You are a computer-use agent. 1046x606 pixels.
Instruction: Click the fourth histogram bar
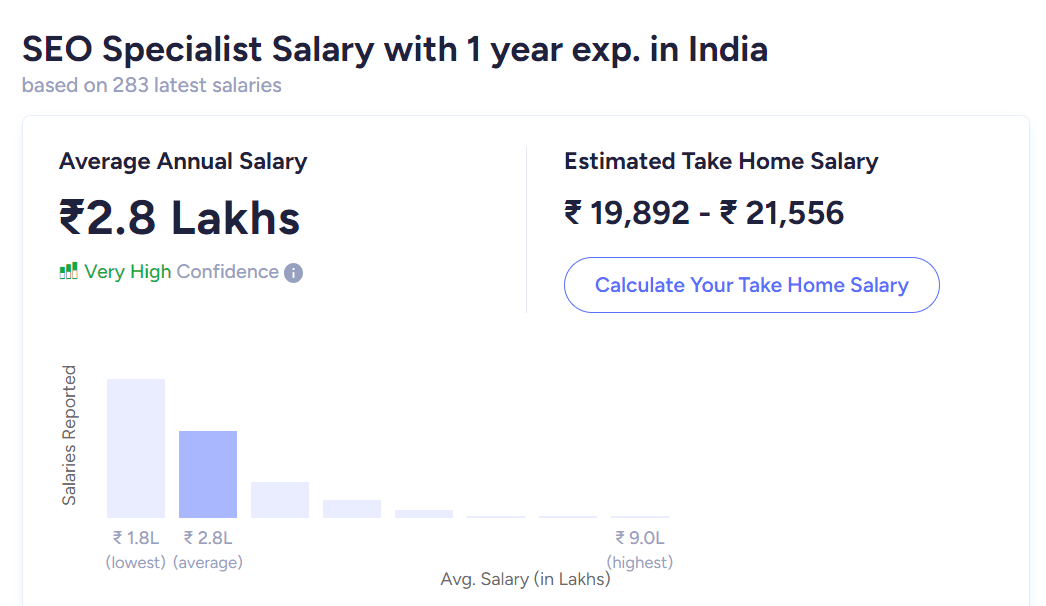[x=352, y=507]
